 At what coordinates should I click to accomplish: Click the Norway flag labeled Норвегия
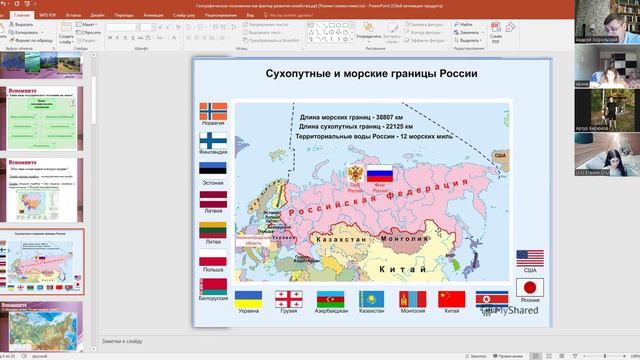click(213, 111)
